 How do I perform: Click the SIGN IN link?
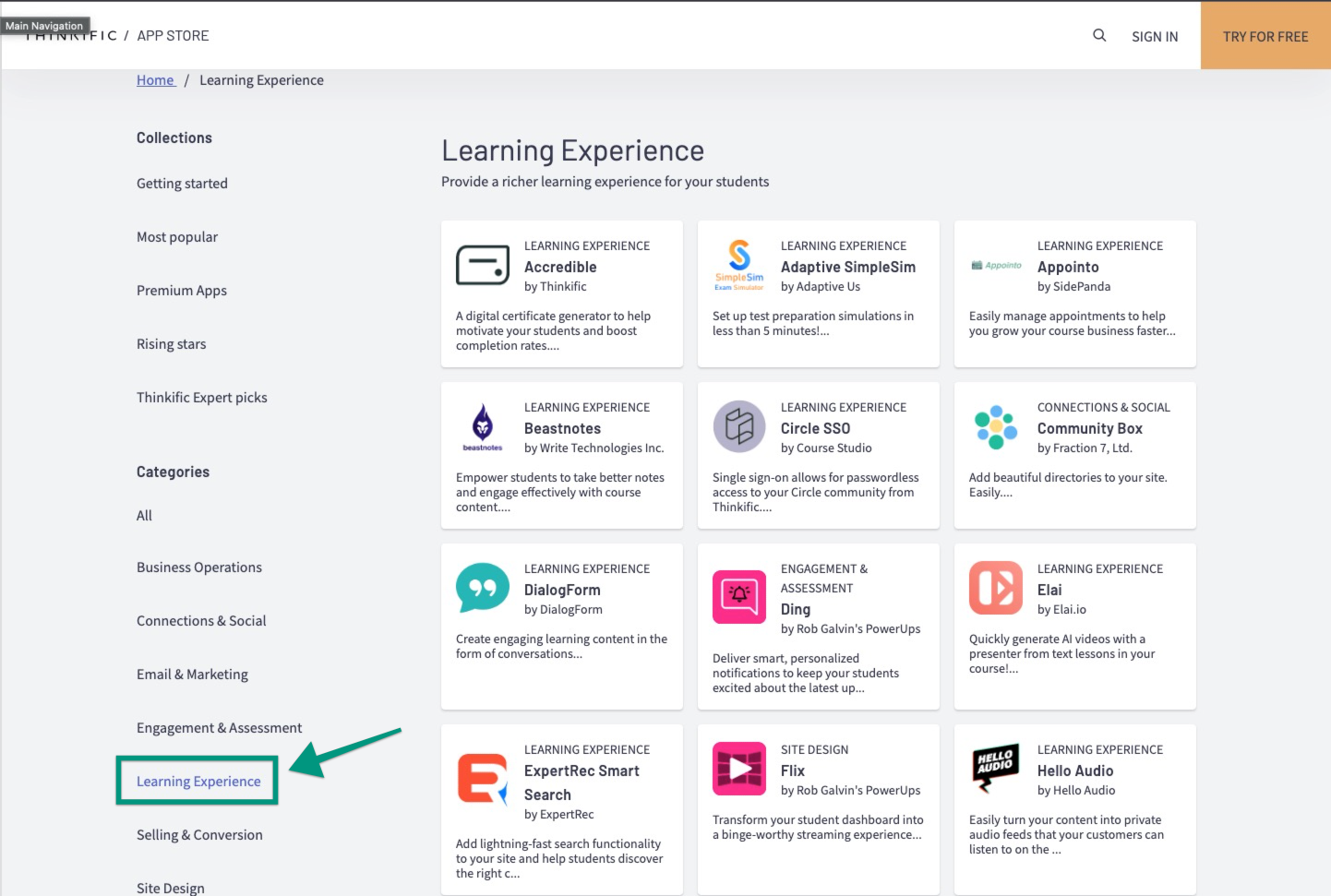coord(1155,37)
